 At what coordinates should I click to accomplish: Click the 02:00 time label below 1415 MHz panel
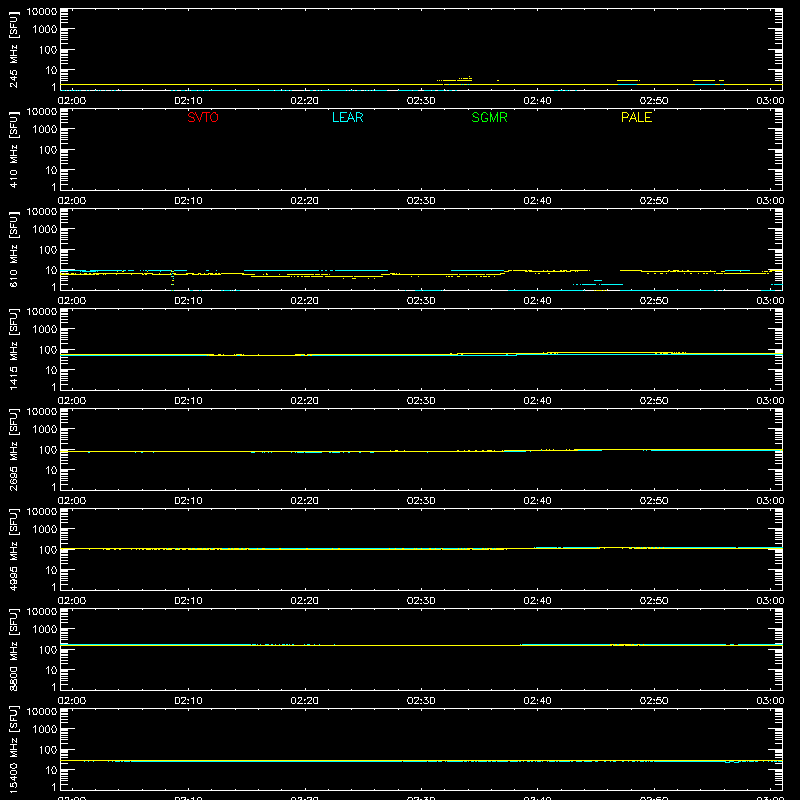[x=72, y=401]
